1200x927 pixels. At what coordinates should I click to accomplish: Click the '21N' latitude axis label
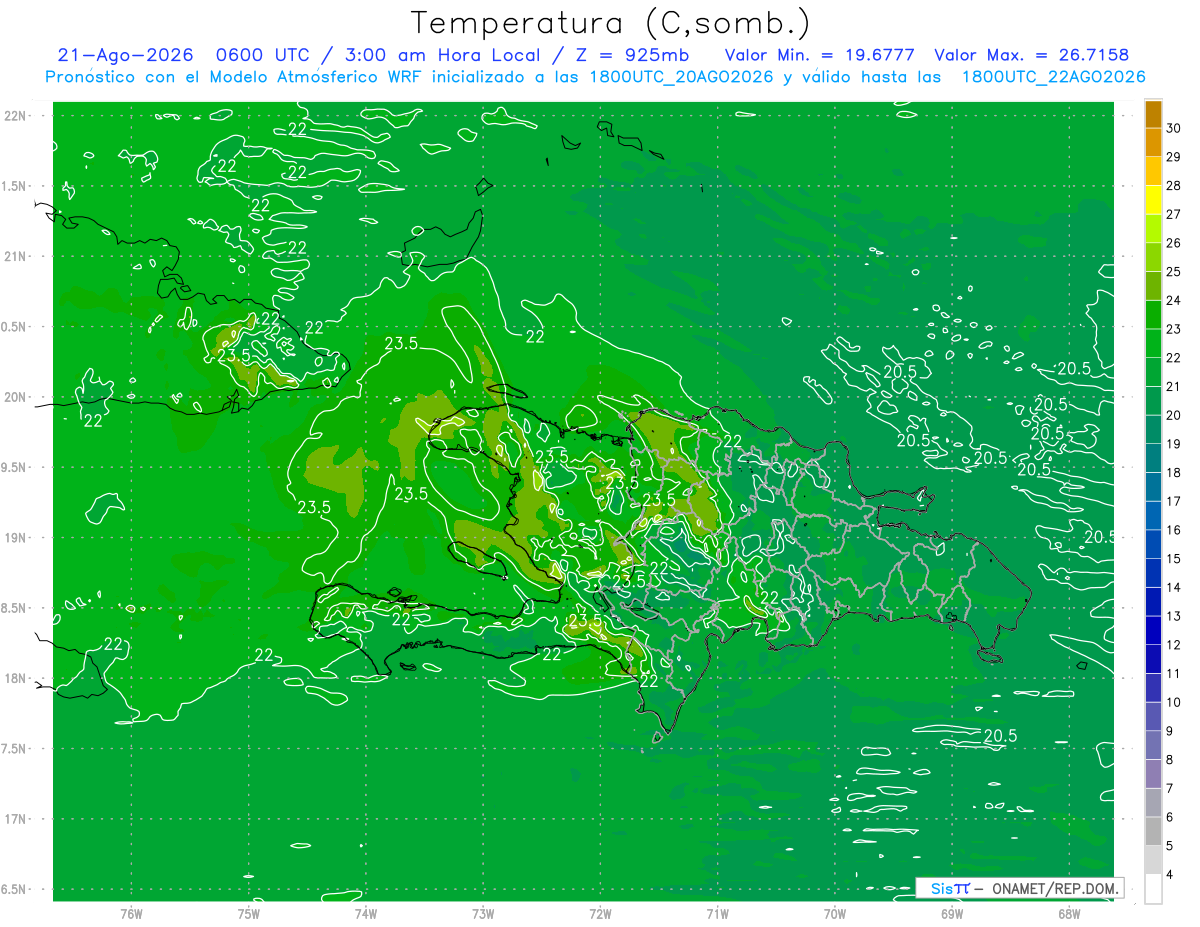point(17,256)
